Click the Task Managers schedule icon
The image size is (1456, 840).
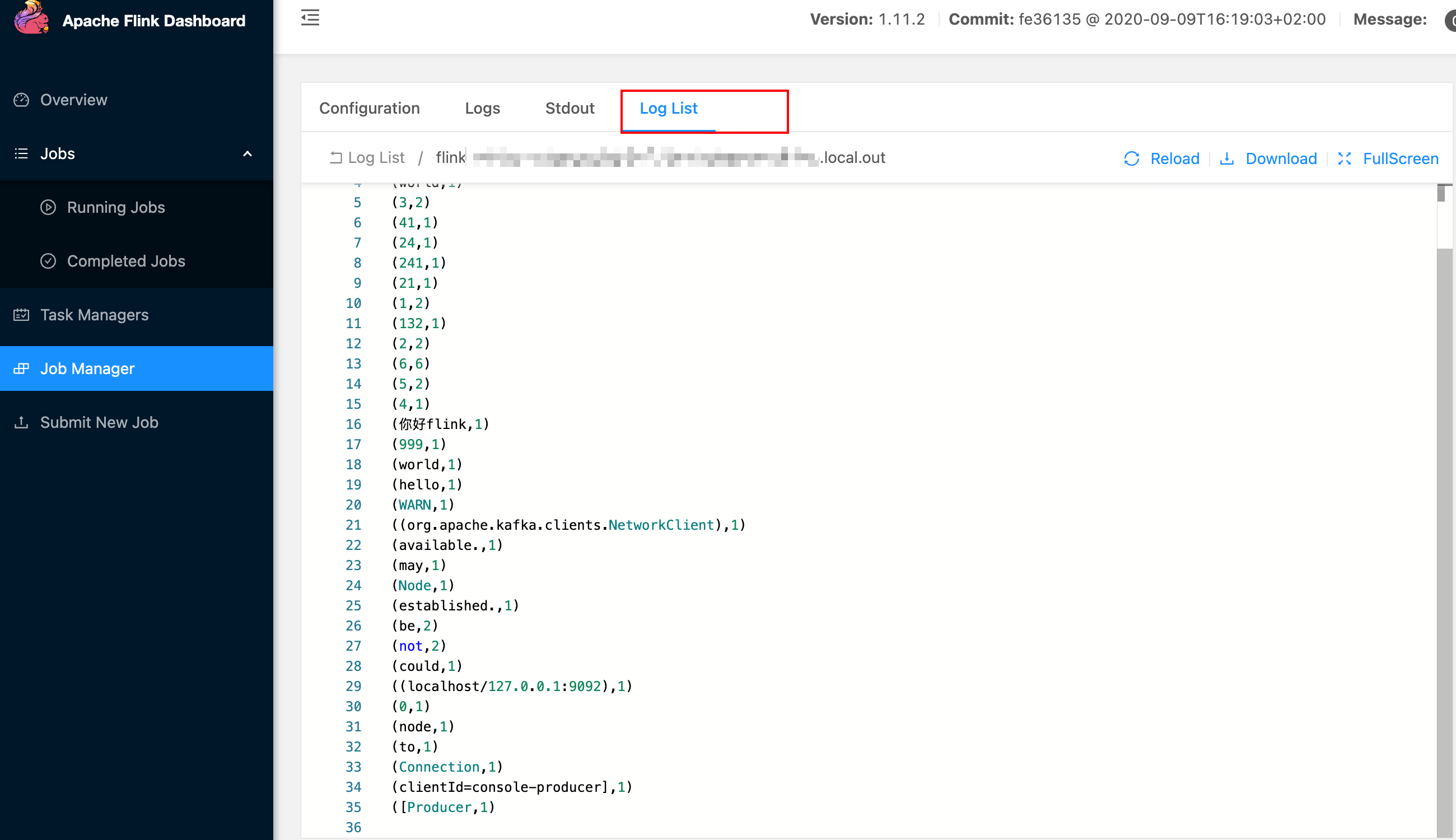(x=21, y=314)
